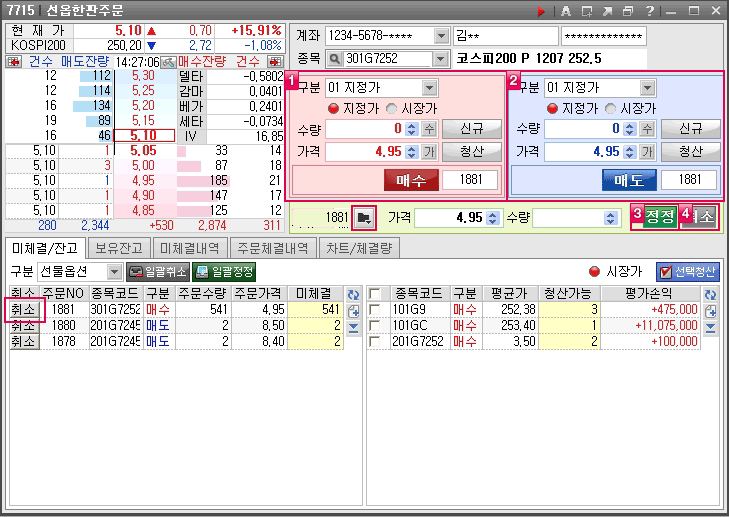The height and width of the screenshot is (517, 729).
Task: Click the 선택청산 button
Action: click(688, 272)
